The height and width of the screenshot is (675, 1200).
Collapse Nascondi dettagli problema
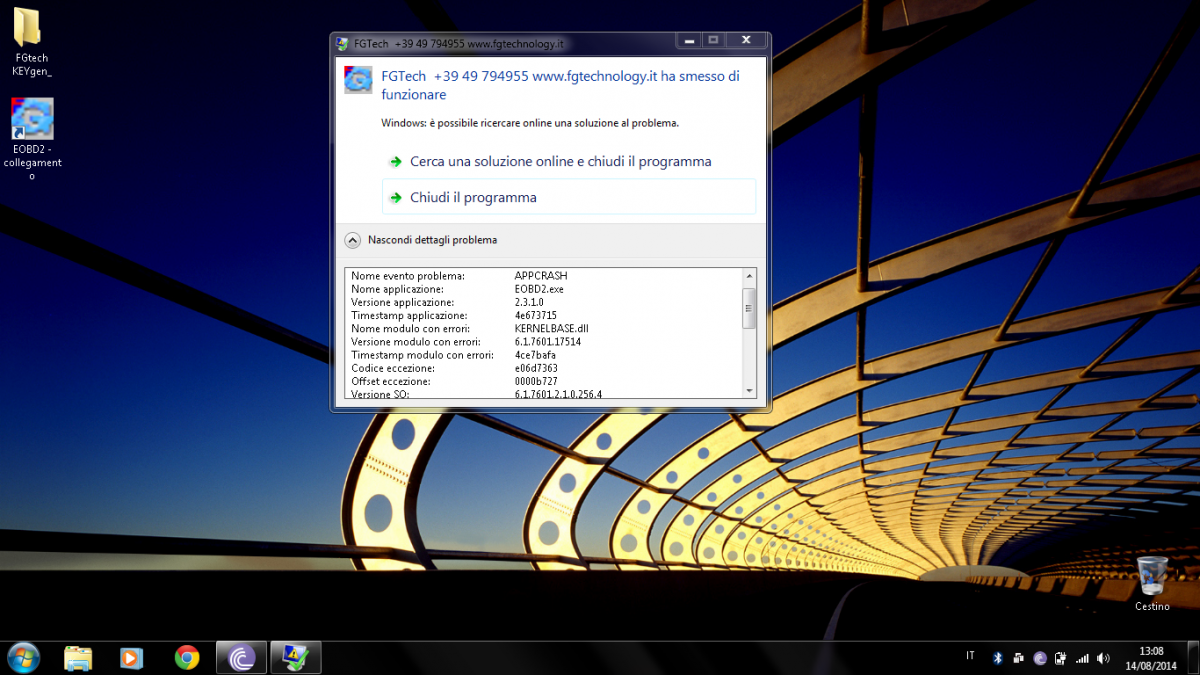(421, 240)
